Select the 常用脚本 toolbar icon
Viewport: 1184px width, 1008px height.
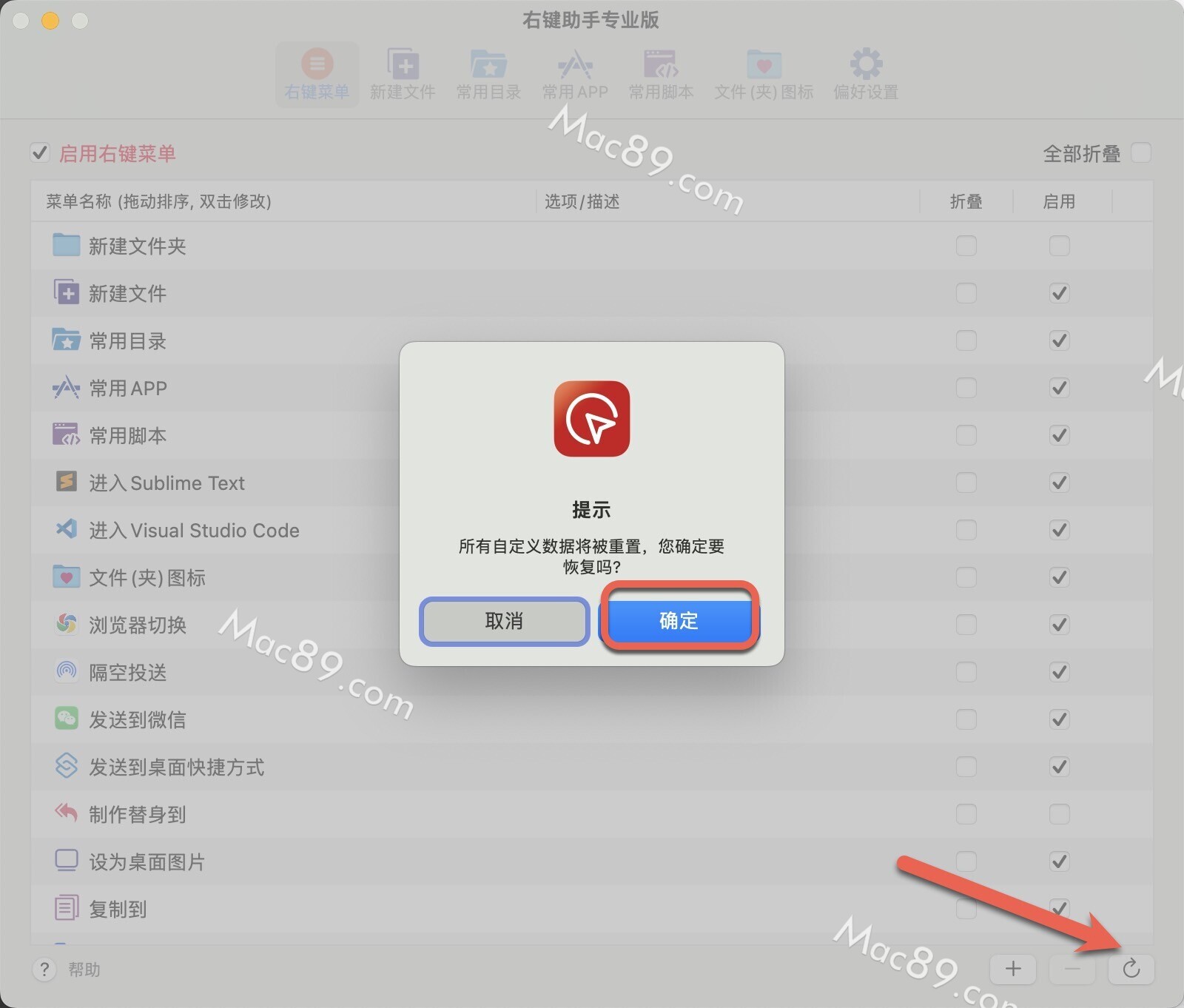coord(661,73)
